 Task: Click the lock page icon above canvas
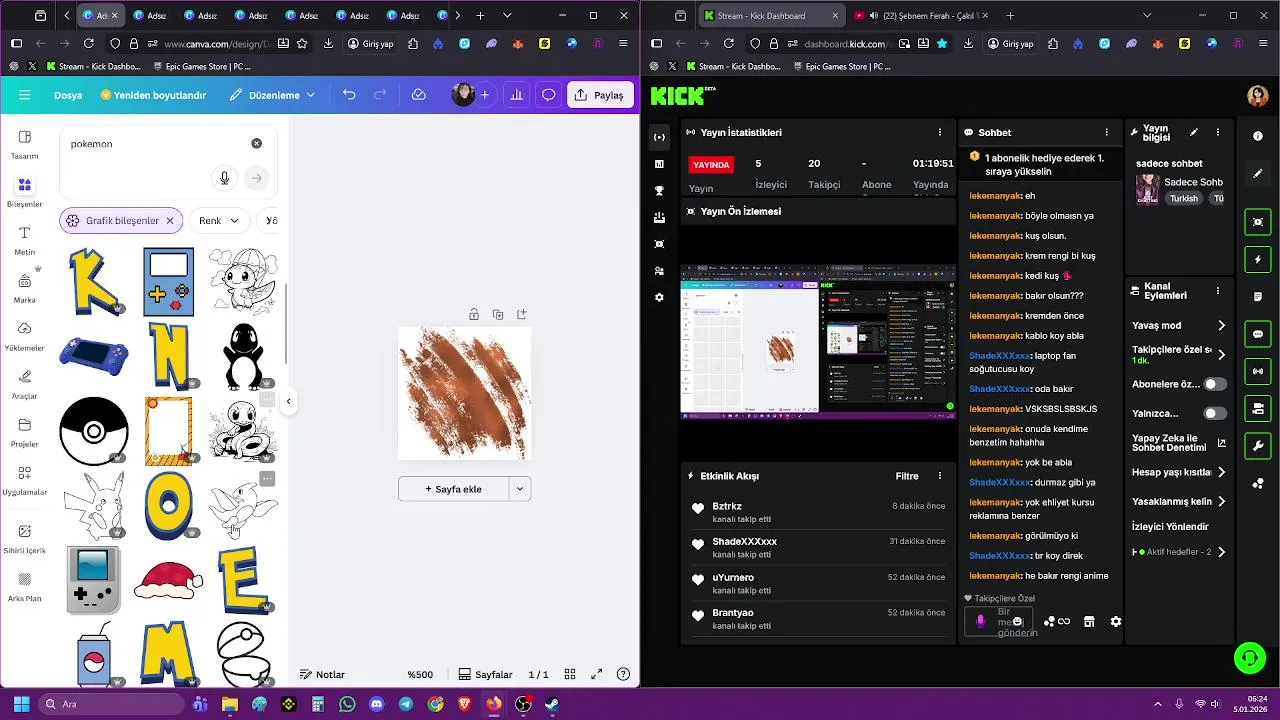(x=474, y=314)
